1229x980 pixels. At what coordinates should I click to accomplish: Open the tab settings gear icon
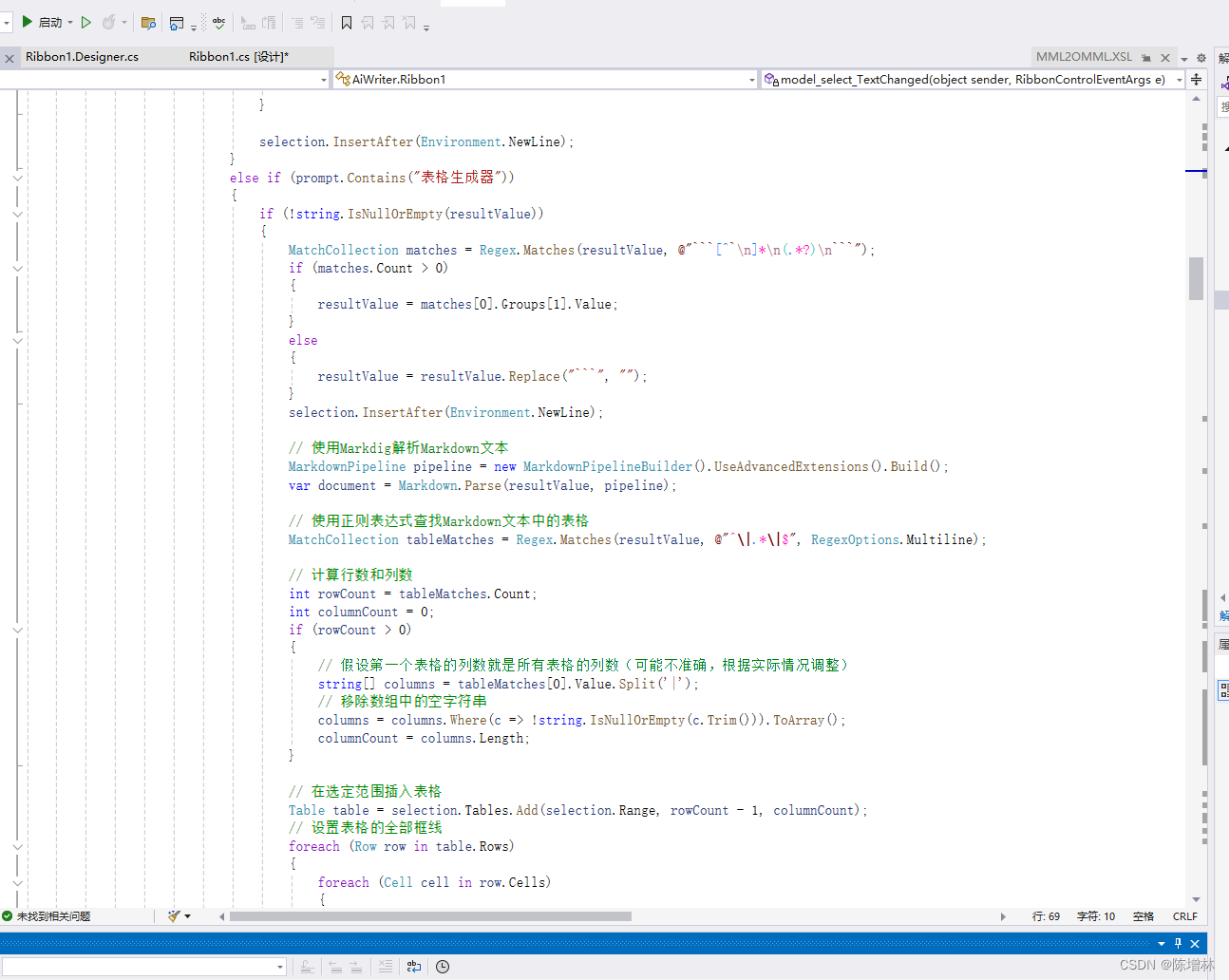[x=1201, y=58]
